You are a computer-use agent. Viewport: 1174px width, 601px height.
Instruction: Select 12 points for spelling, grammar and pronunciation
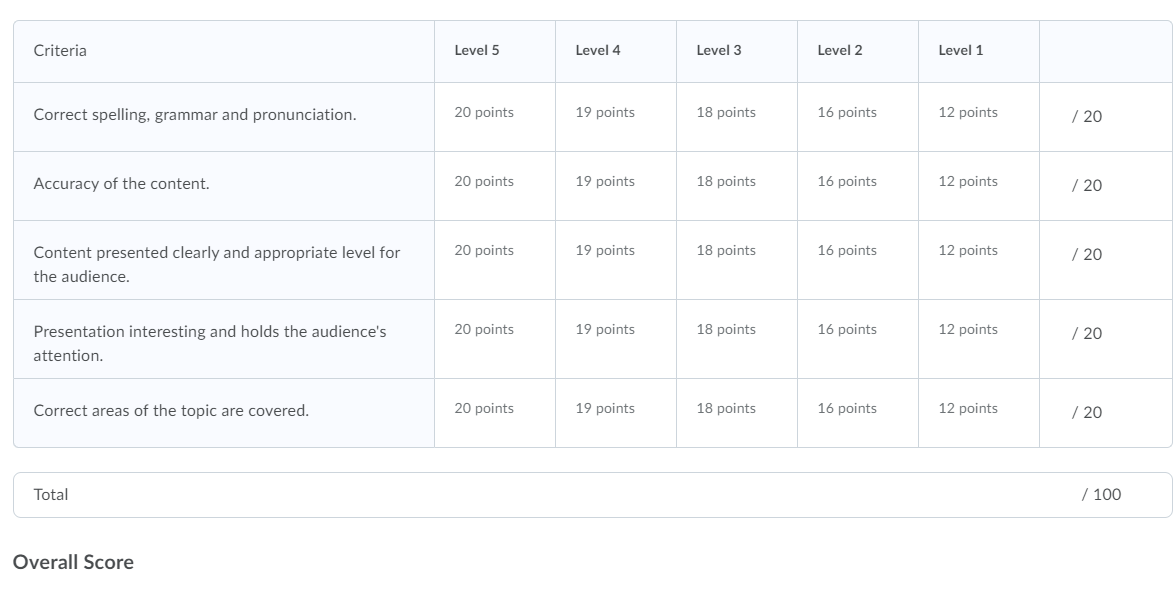click(x=979, y=117)
